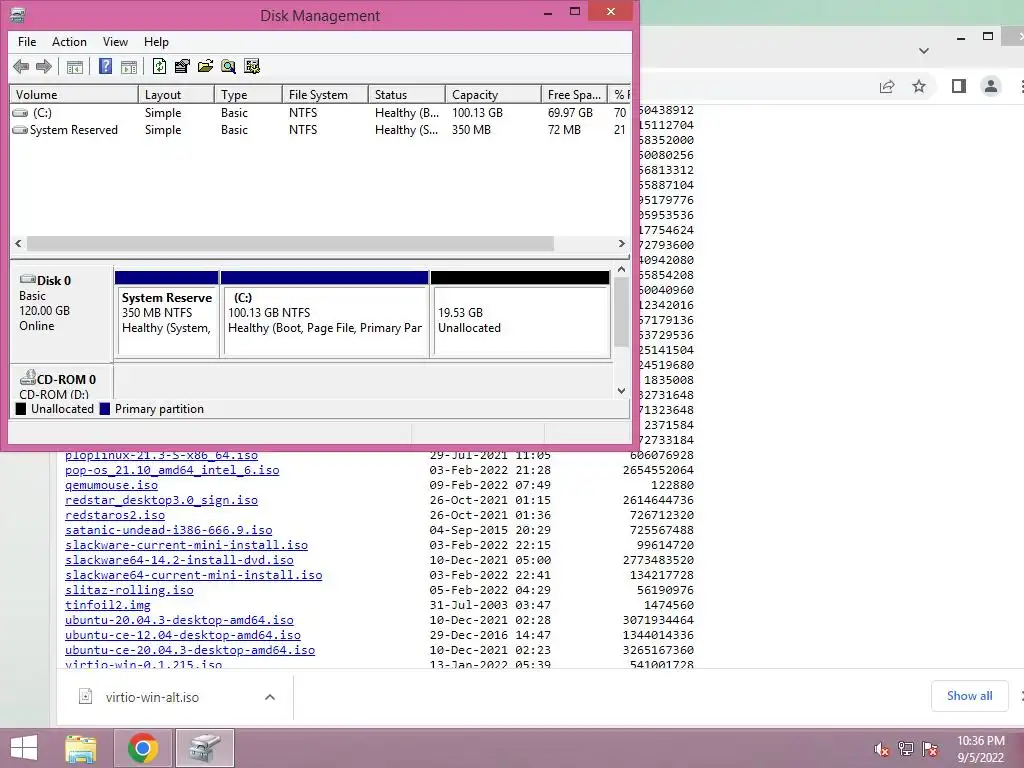Open the Action Center flag tray icon

[x=931, y=749]
